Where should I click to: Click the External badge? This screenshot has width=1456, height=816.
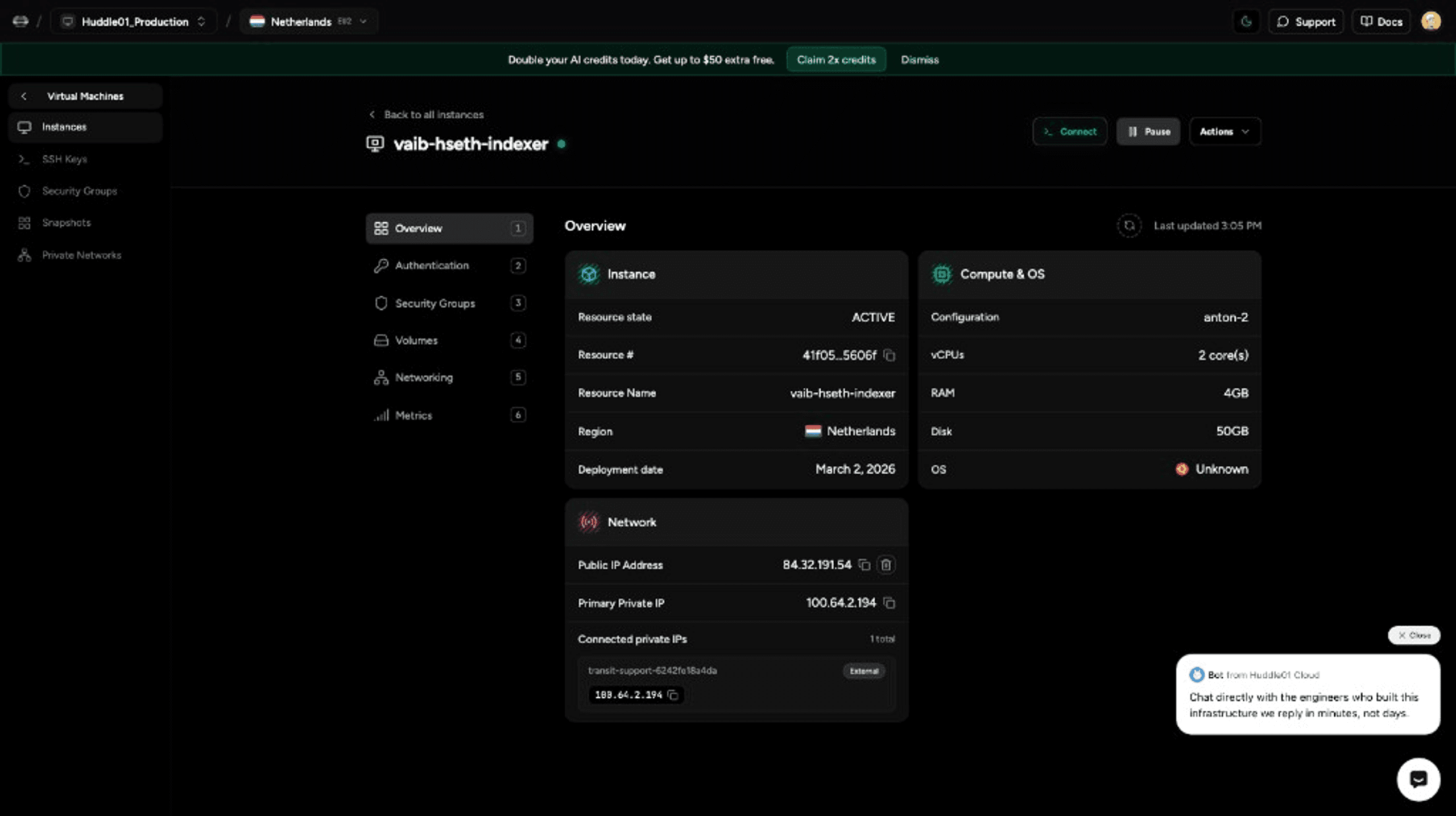(x=863, y=671)
